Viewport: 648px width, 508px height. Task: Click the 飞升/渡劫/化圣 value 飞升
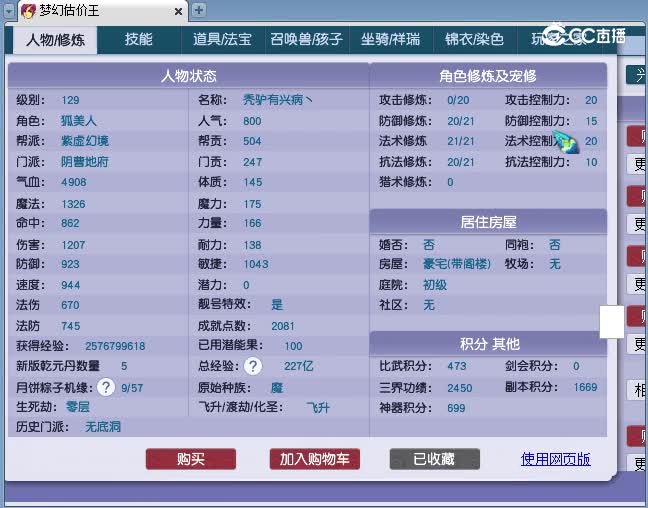(318, 408)
